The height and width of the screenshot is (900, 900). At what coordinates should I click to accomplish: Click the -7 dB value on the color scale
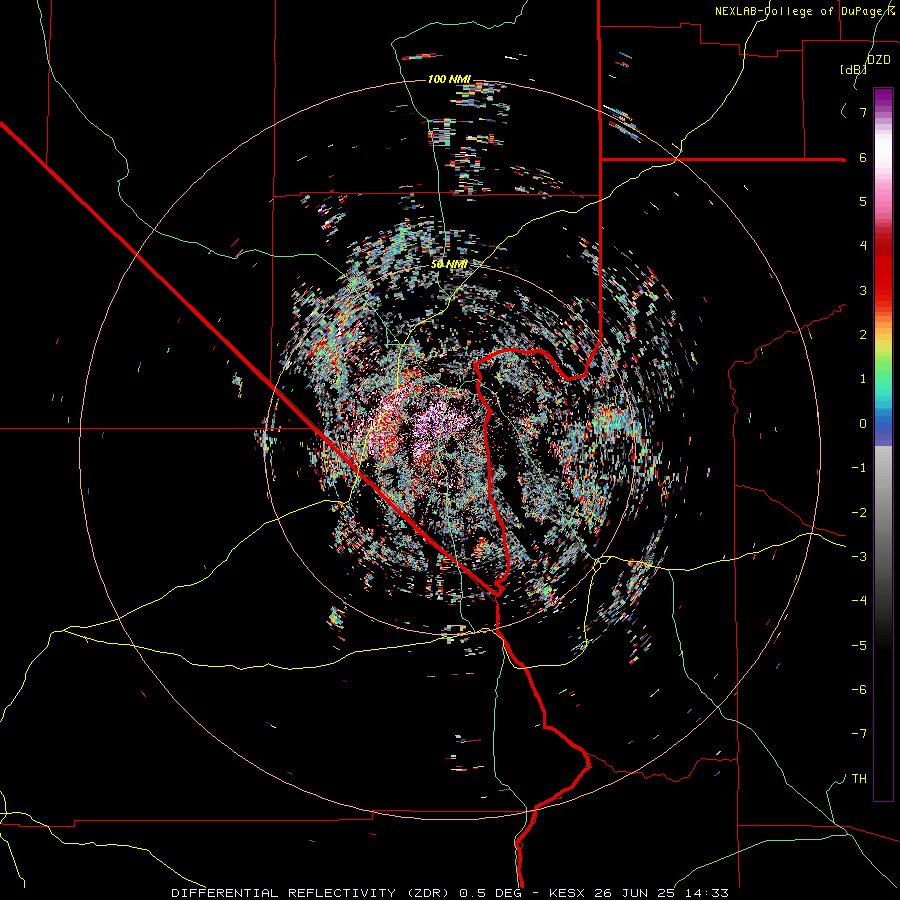pos(859,734)
